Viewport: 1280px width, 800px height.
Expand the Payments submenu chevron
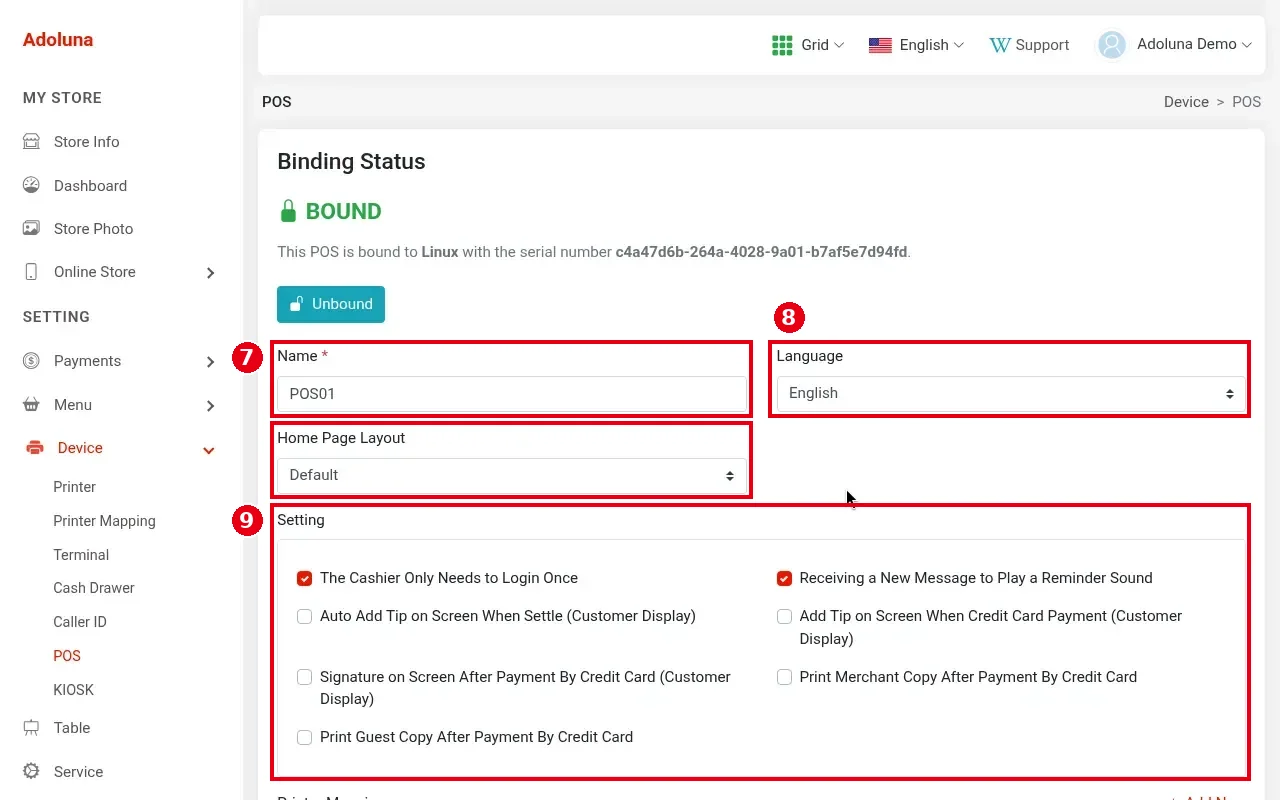pyautogui.click(x=210, y=362)
